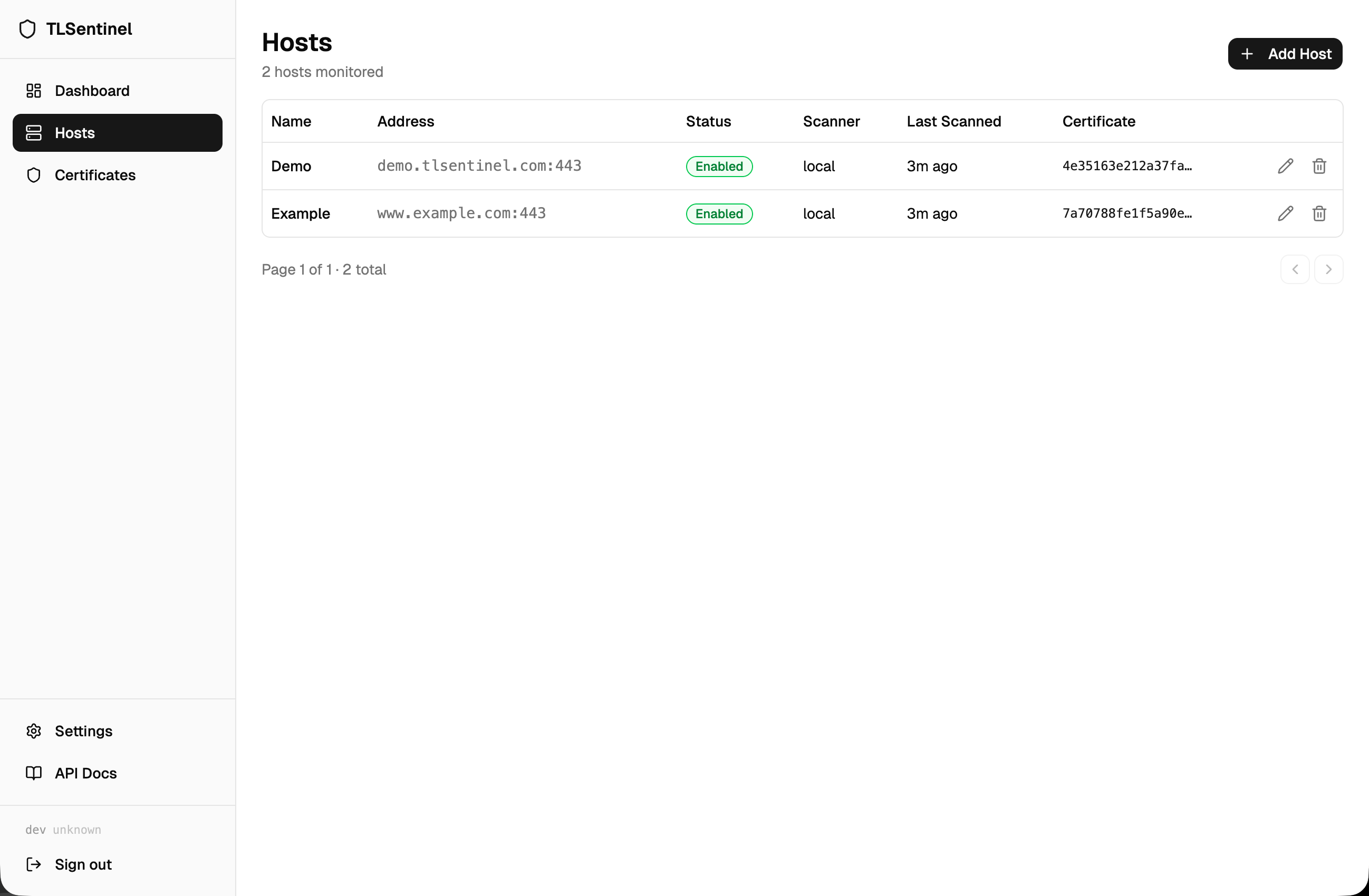
Task: Click the edit pencil for the Demo host
Action: [1285, 165]
